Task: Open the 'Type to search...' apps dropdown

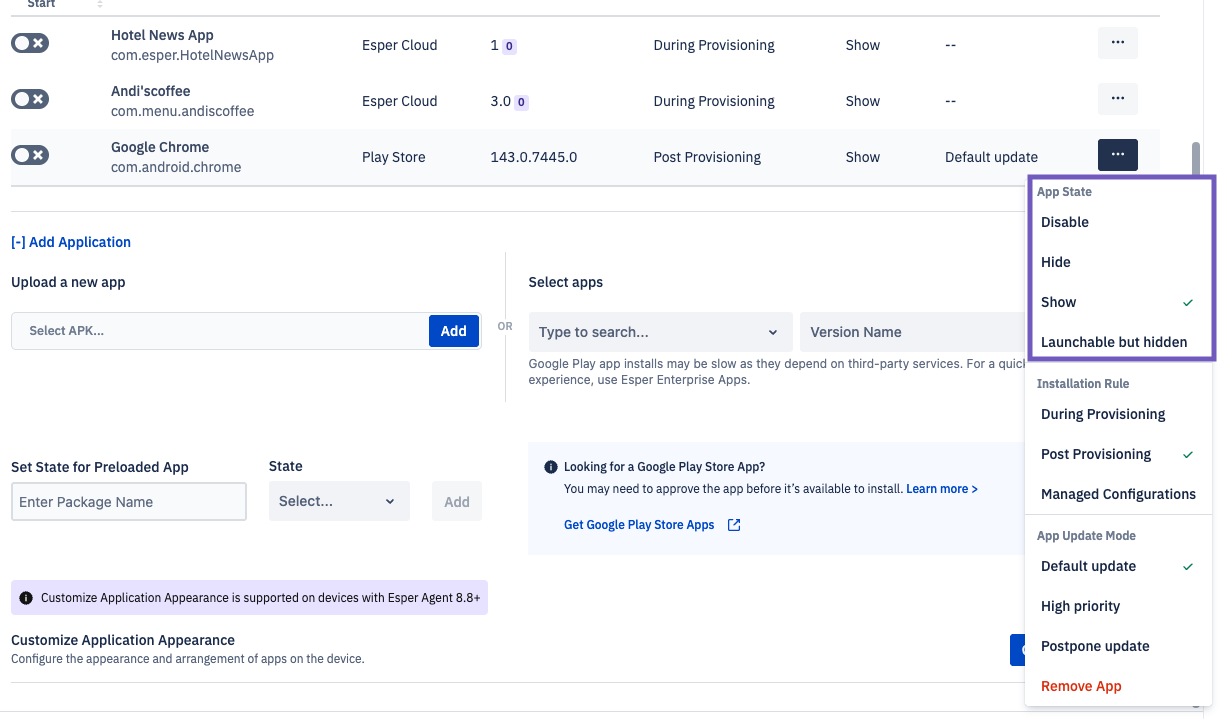Action: pyautogui.click(x=659, y=332)
